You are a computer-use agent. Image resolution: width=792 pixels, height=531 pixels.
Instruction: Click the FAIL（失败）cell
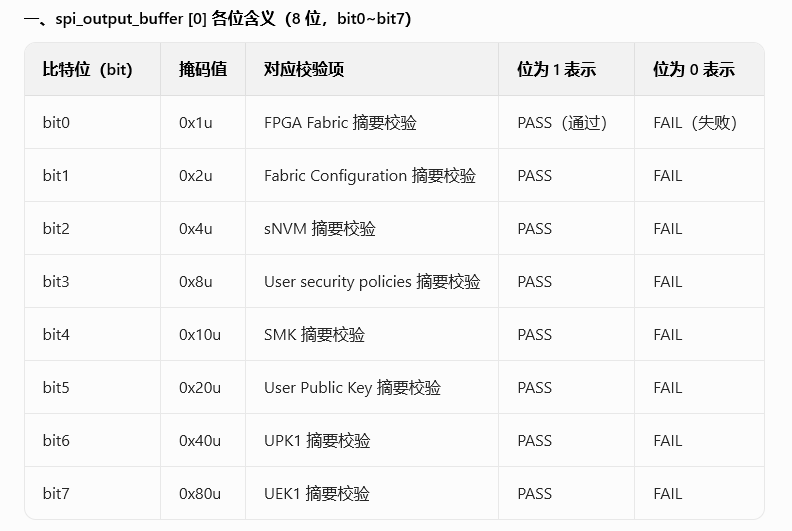pos(695,123)
